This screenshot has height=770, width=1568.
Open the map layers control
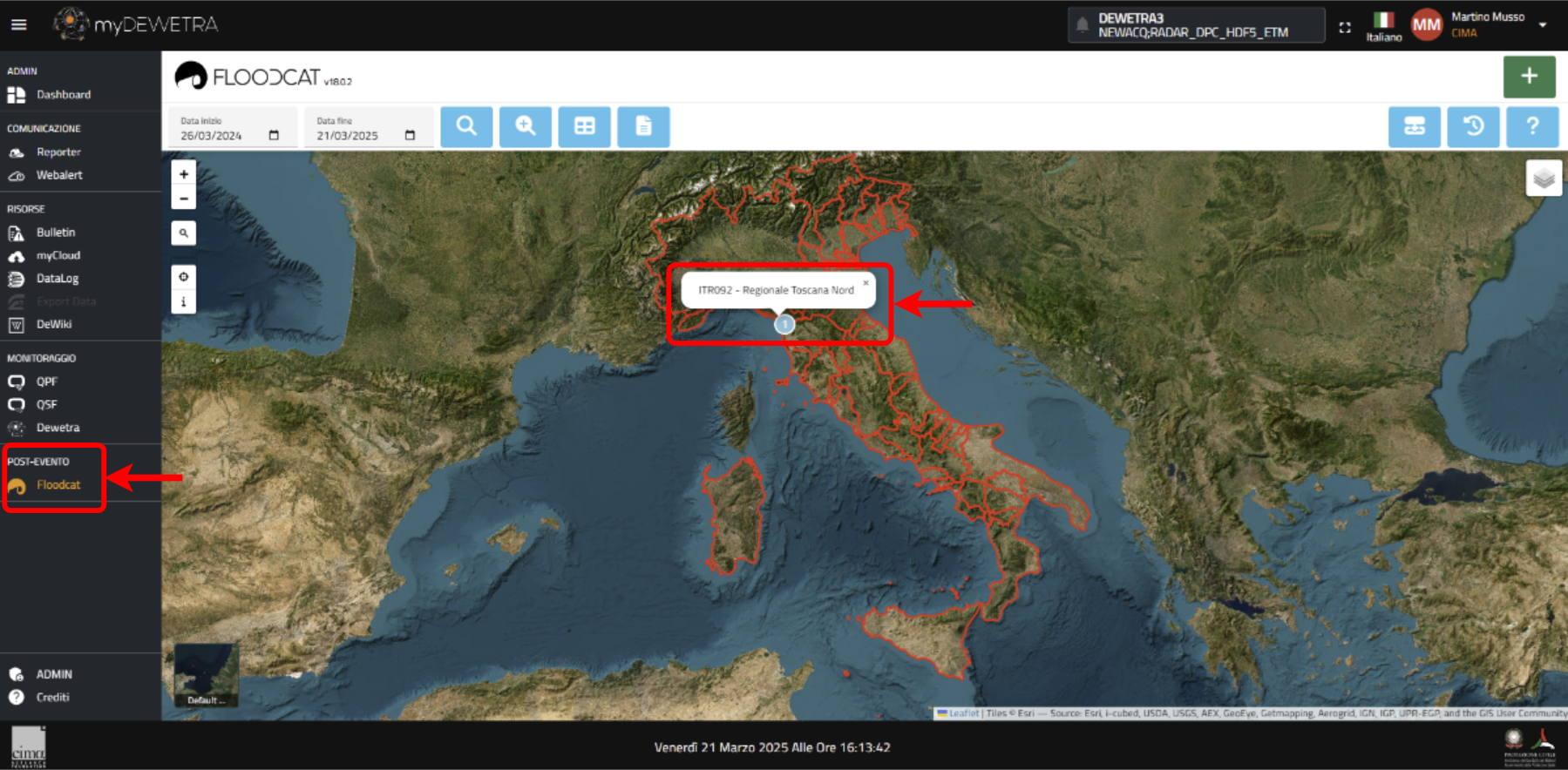tap(1544, 179)
